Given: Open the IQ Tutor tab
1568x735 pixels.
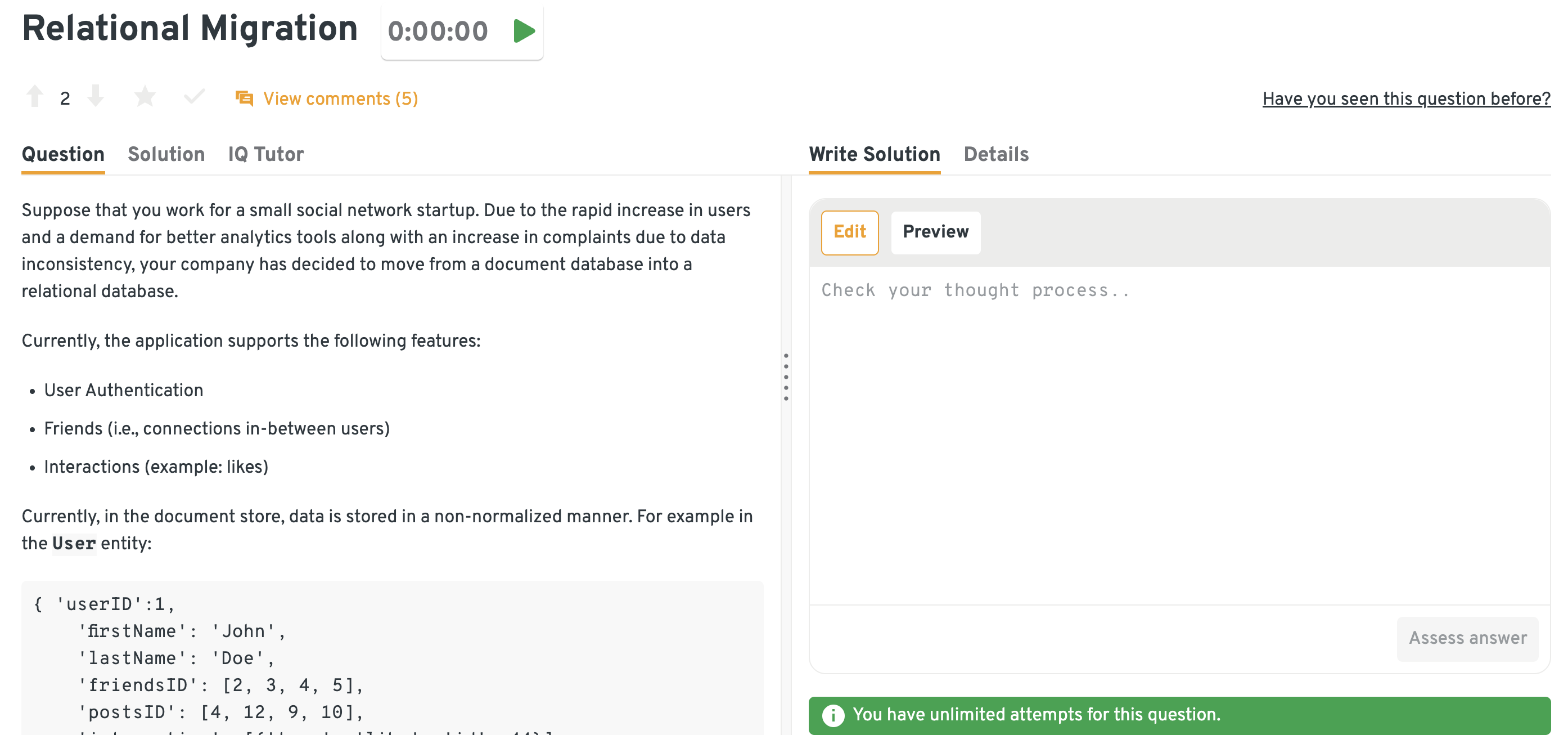Looking at the screenshot, I should [x=266, y=154].
